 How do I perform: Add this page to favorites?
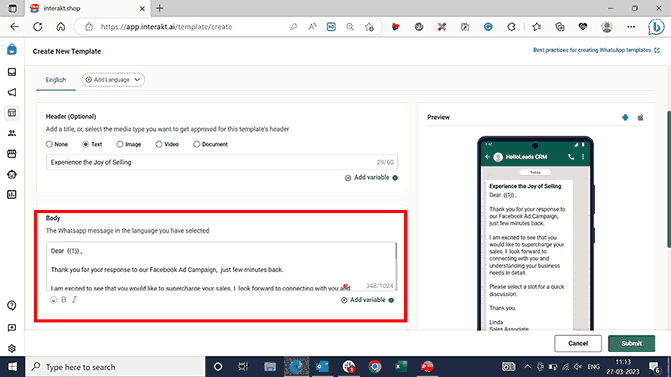pos(369,27)
